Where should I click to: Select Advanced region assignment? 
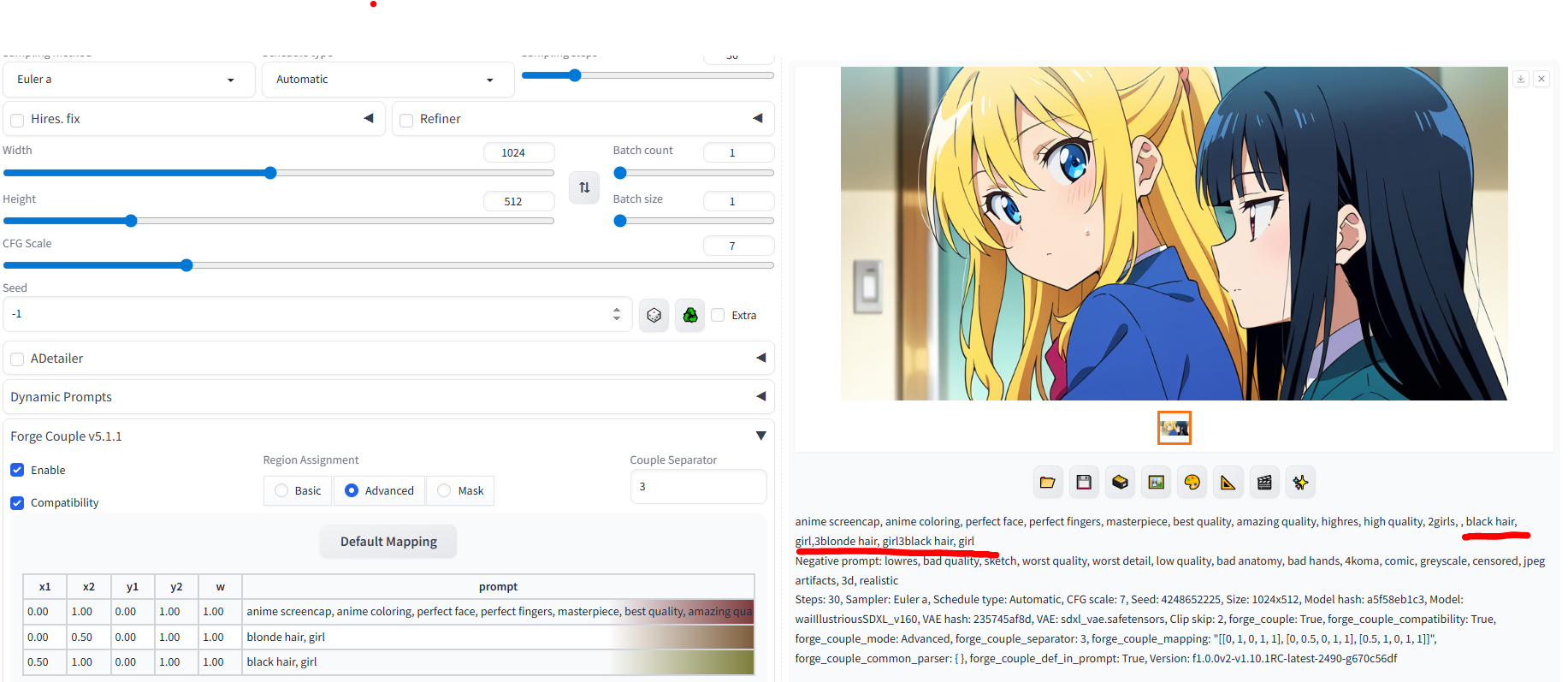(379, 490)
